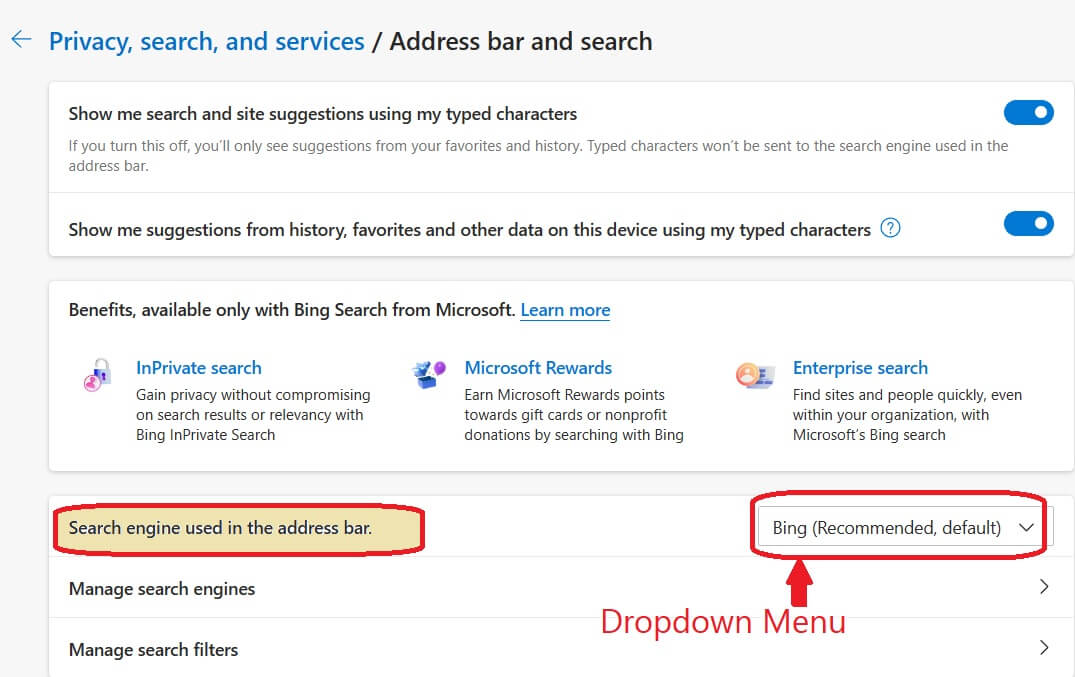Navigate to Privacy, search, and services breadcrumb

pyautogui.click(x=206, y=41)
